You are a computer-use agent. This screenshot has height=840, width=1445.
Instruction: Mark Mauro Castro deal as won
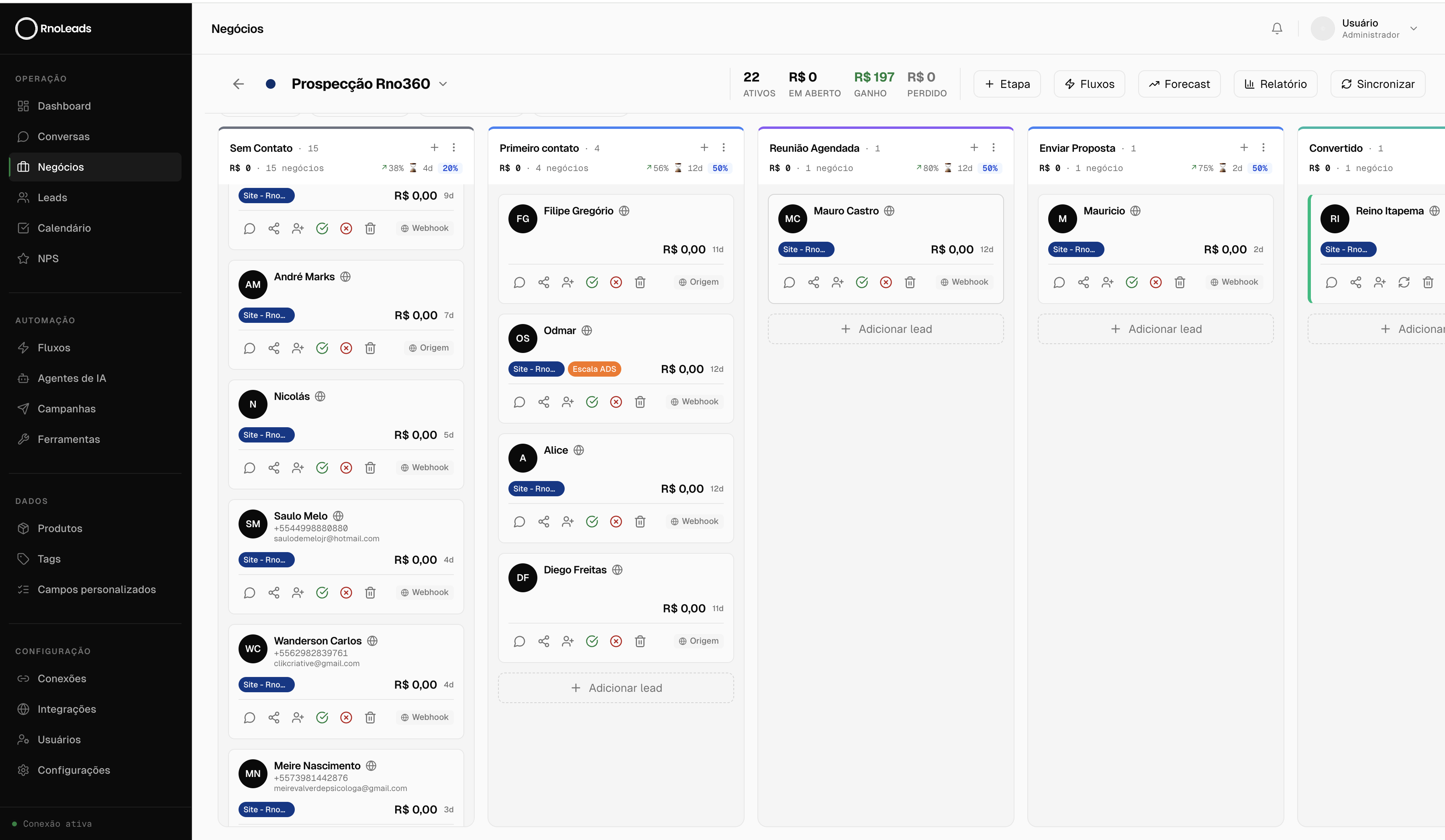[x=862, y=282]
